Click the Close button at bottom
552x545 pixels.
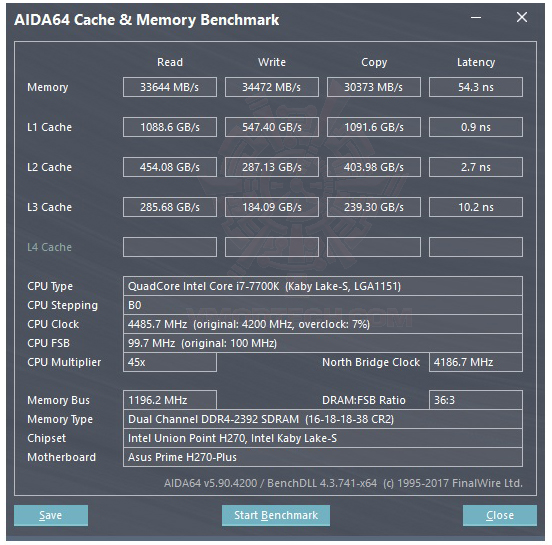[x=500, y=515]
